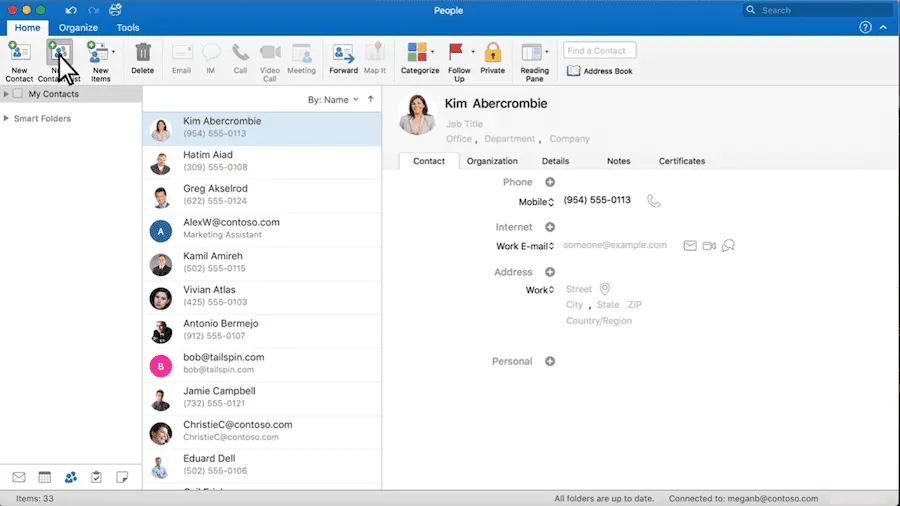Click the Map It icon
Screen dimensions: 900x506
tap(375, 58)
